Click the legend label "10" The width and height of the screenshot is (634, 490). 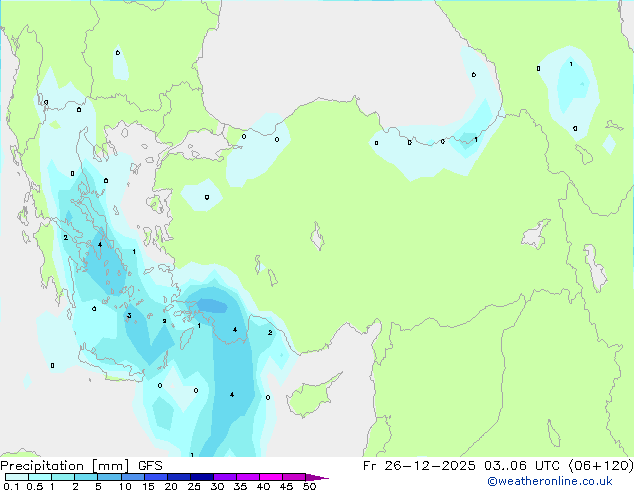(125, 486)
